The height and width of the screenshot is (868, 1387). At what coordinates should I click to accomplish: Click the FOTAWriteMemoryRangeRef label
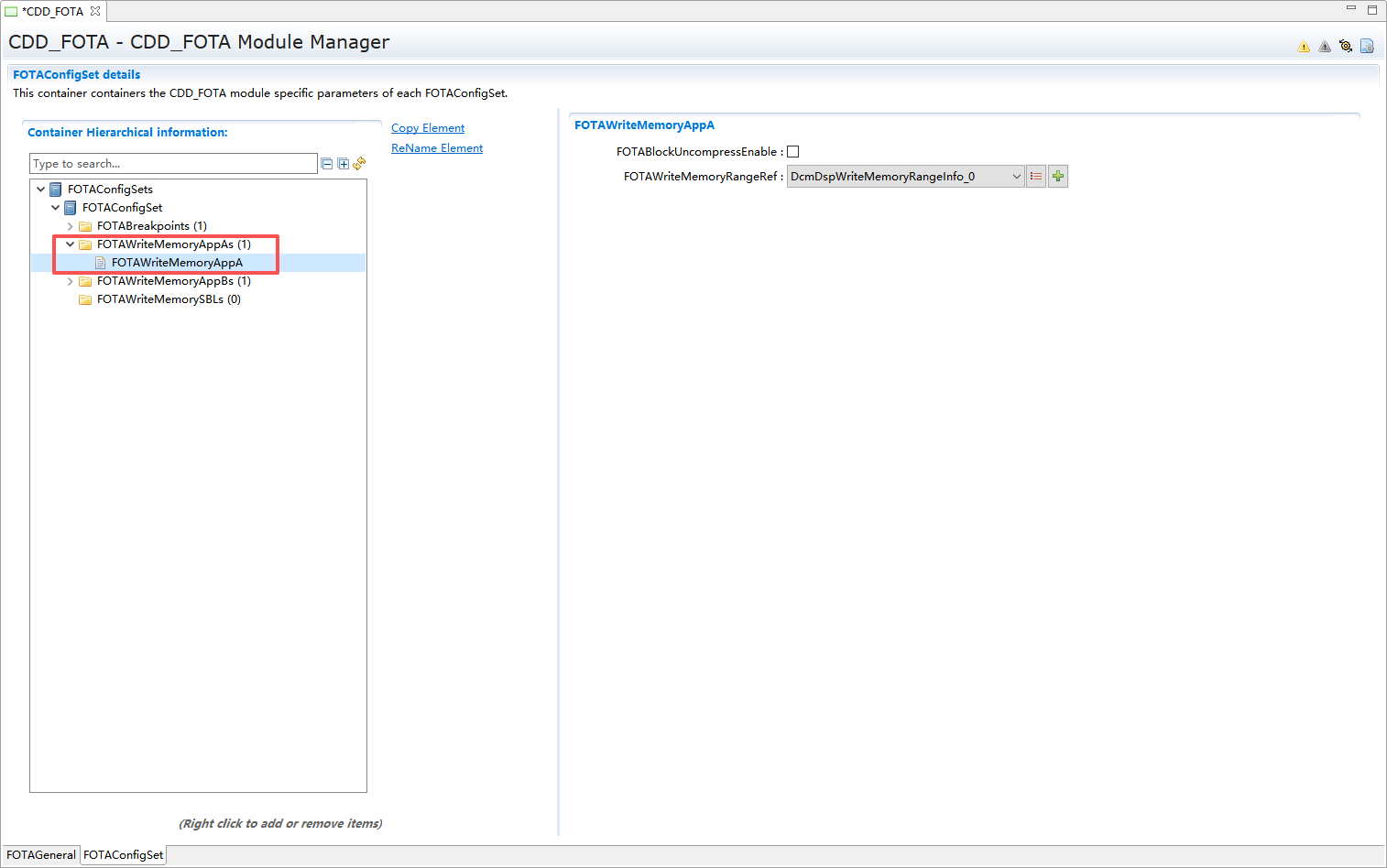point(704,177)
